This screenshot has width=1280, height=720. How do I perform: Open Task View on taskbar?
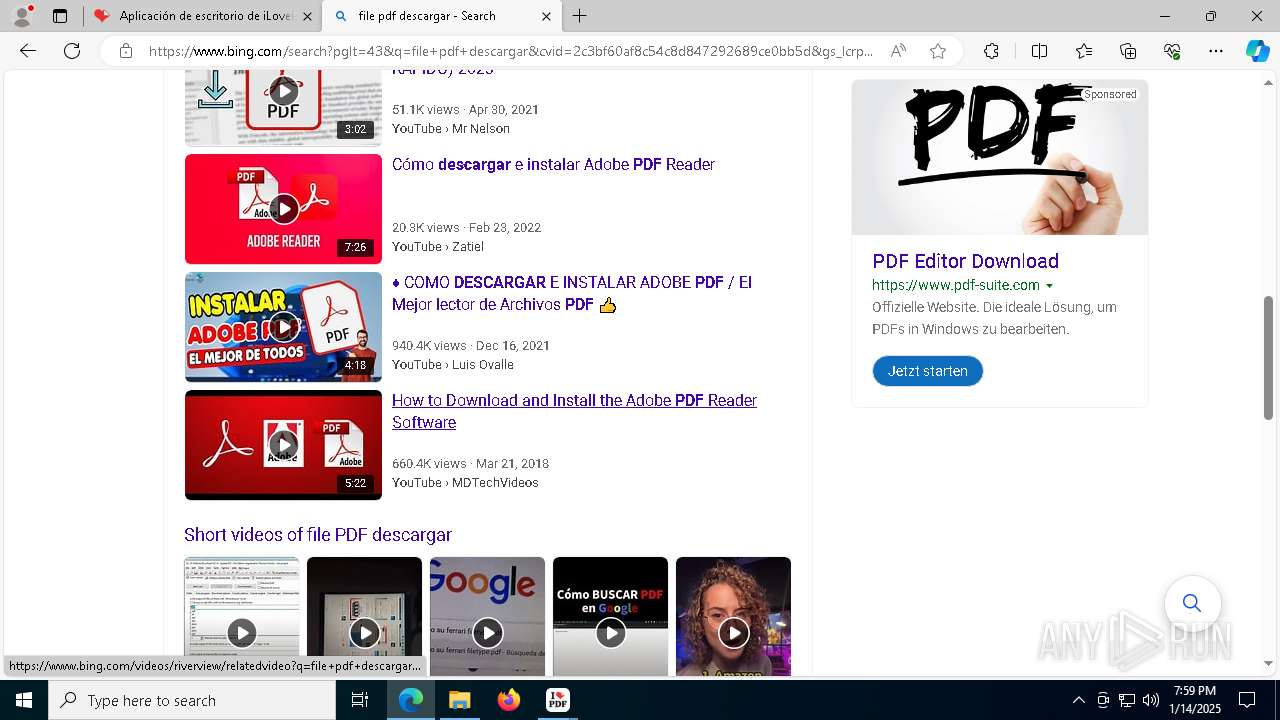click(360, 700)
